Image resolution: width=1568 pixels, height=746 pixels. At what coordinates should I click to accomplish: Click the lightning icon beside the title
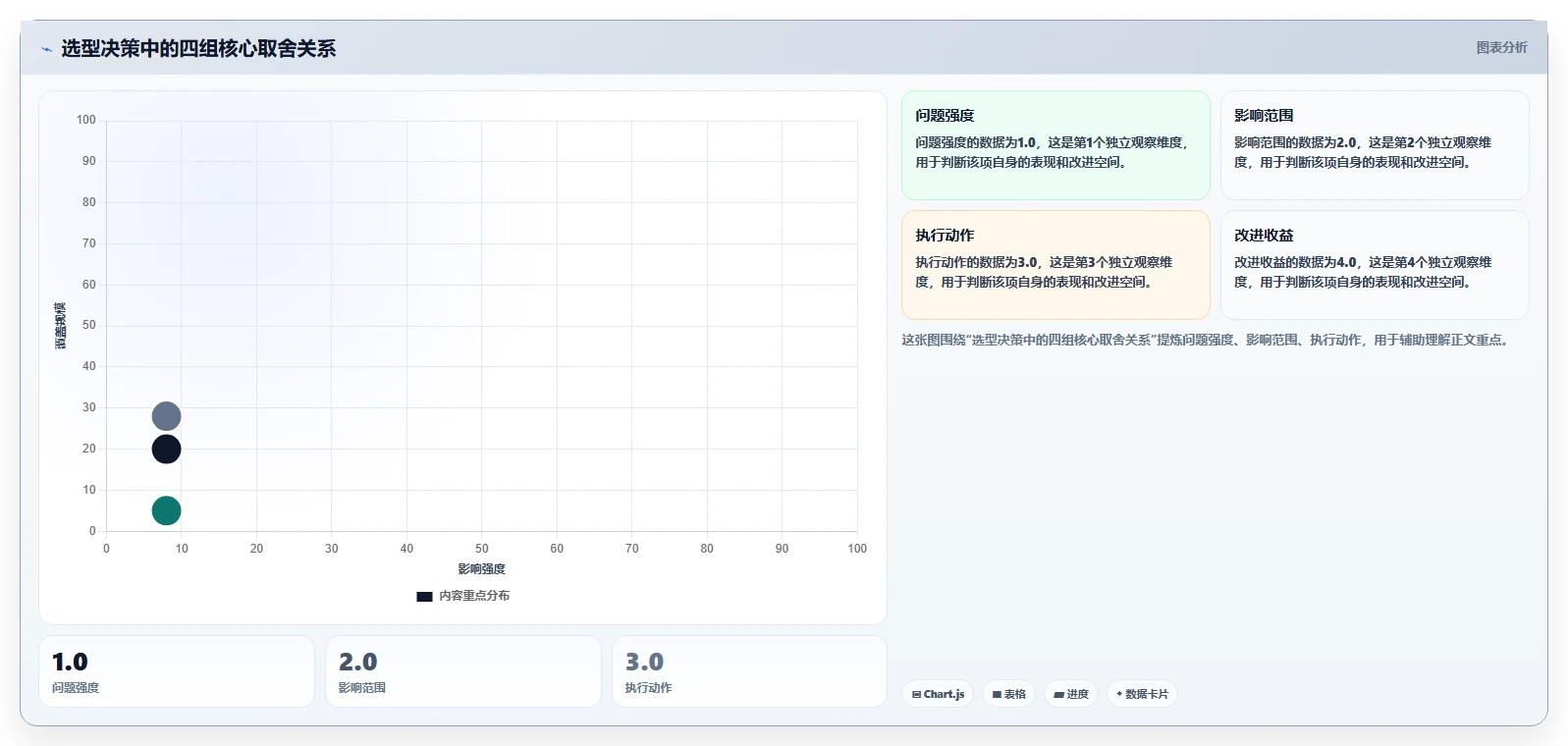46,49
